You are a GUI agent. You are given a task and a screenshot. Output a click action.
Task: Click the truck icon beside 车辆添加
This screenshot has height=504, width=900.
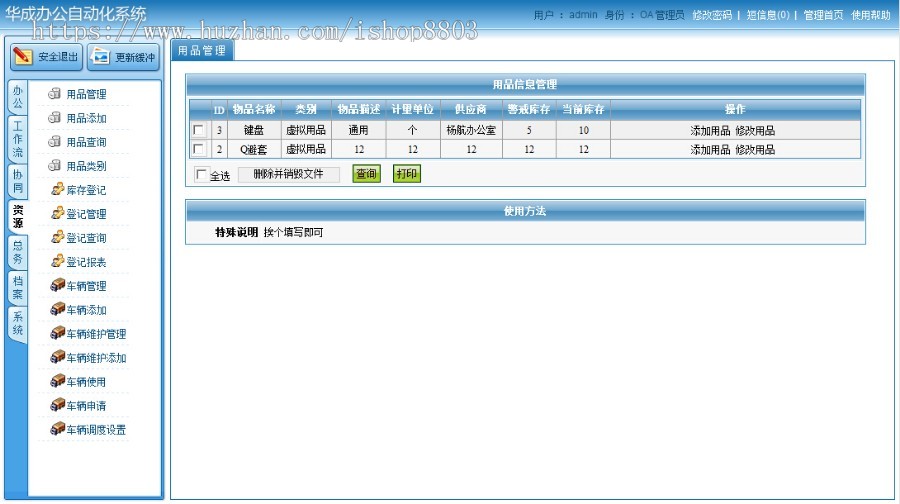point(57,309)
